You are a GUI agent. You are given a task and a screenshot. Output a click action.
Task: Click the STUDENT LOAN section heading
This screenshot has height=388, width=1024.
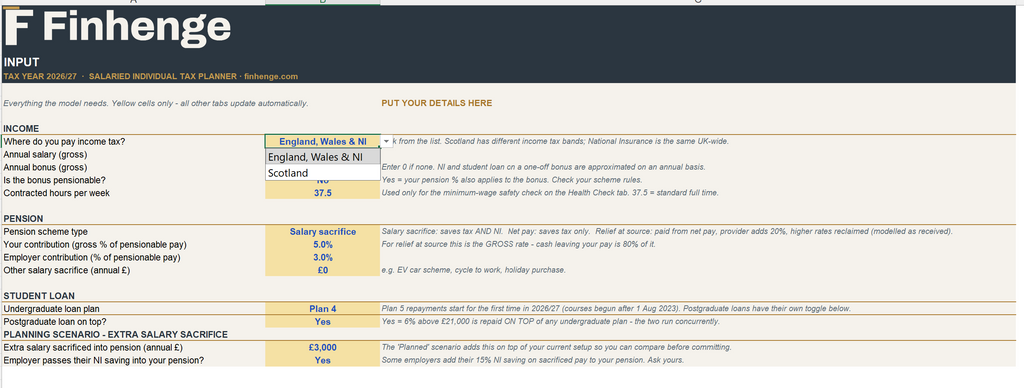tap(39, 296)
